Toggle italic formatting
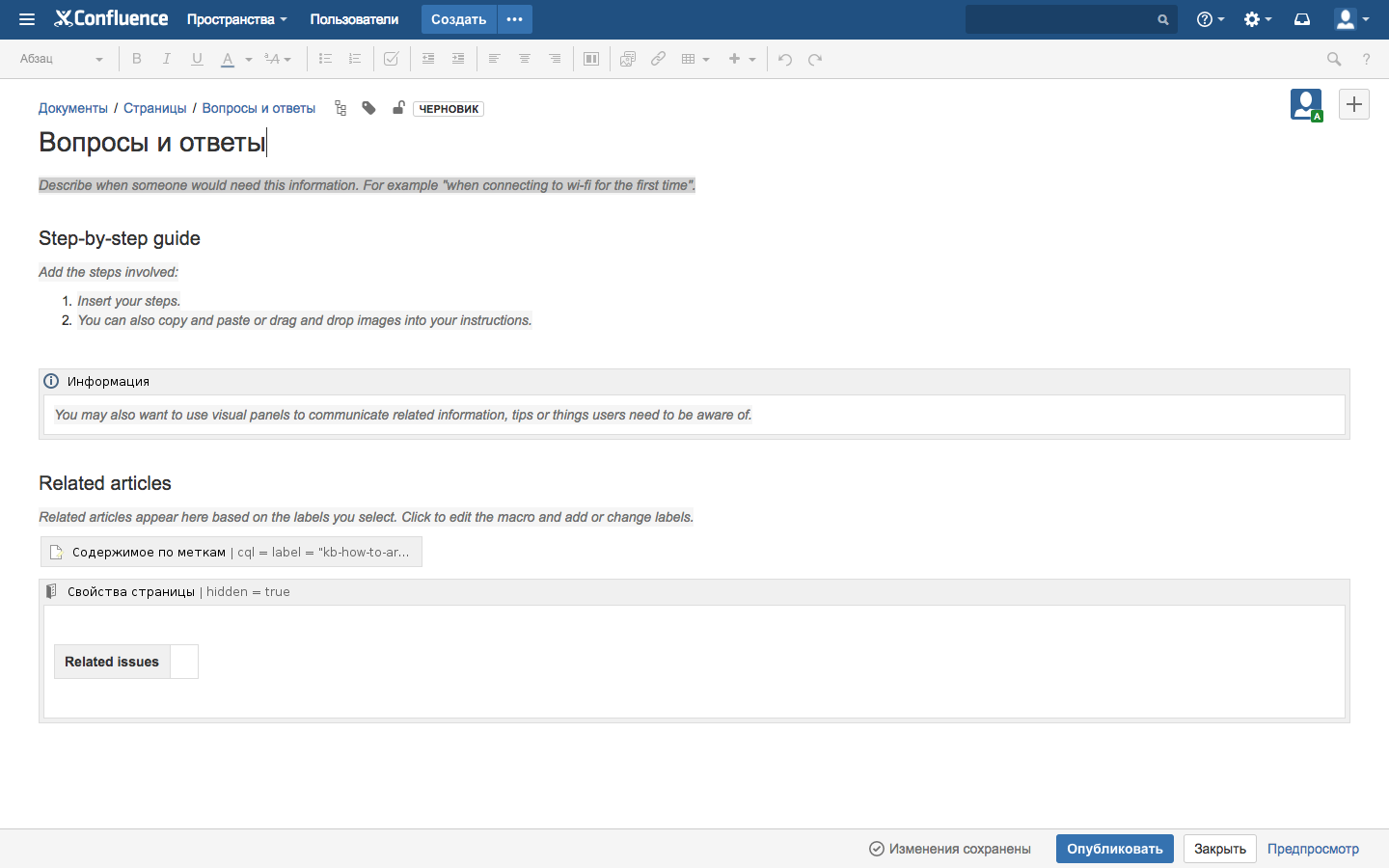 pyautogui.click(x=167, y=59)
